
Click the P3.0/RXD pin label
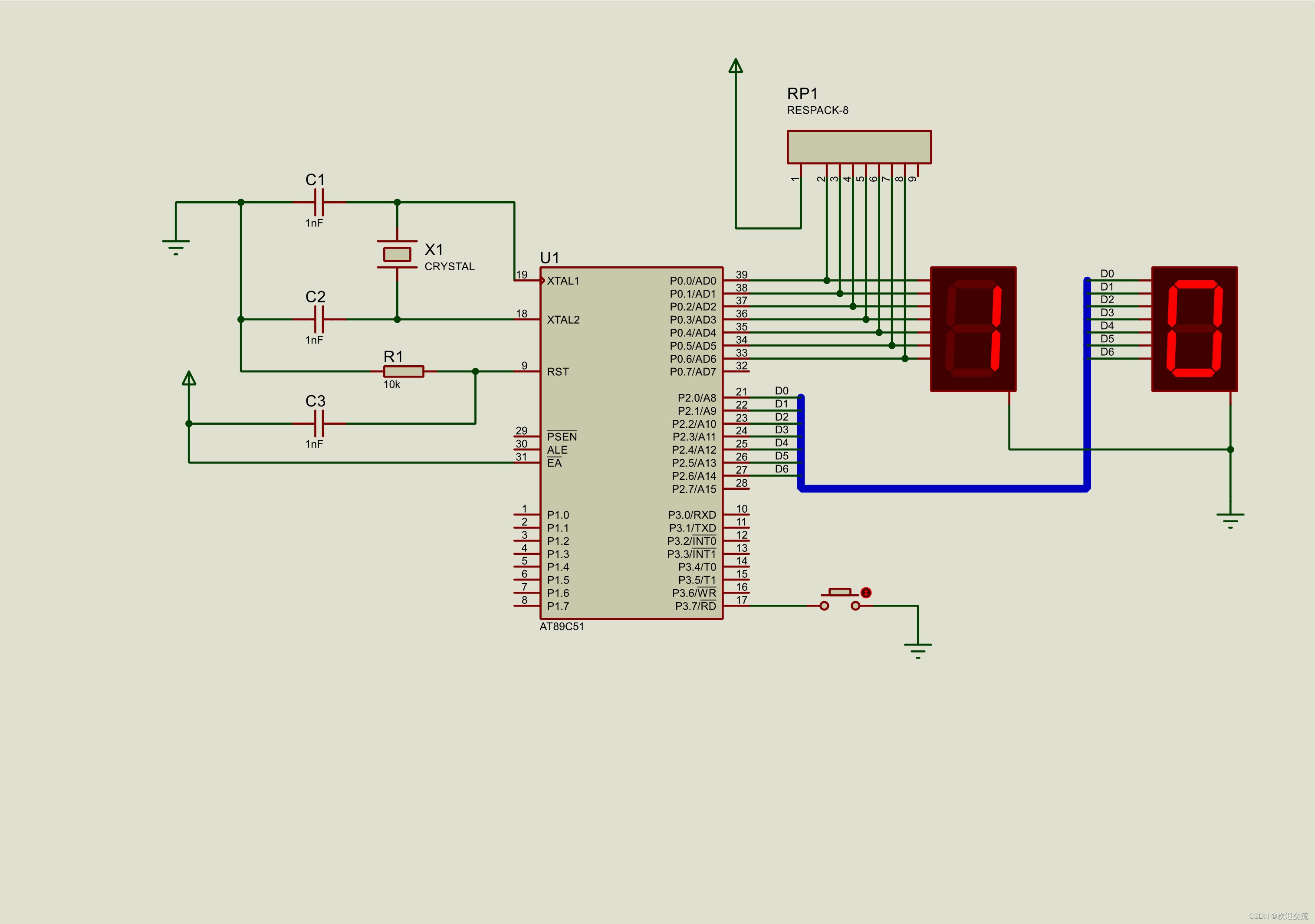pos(692,514)
